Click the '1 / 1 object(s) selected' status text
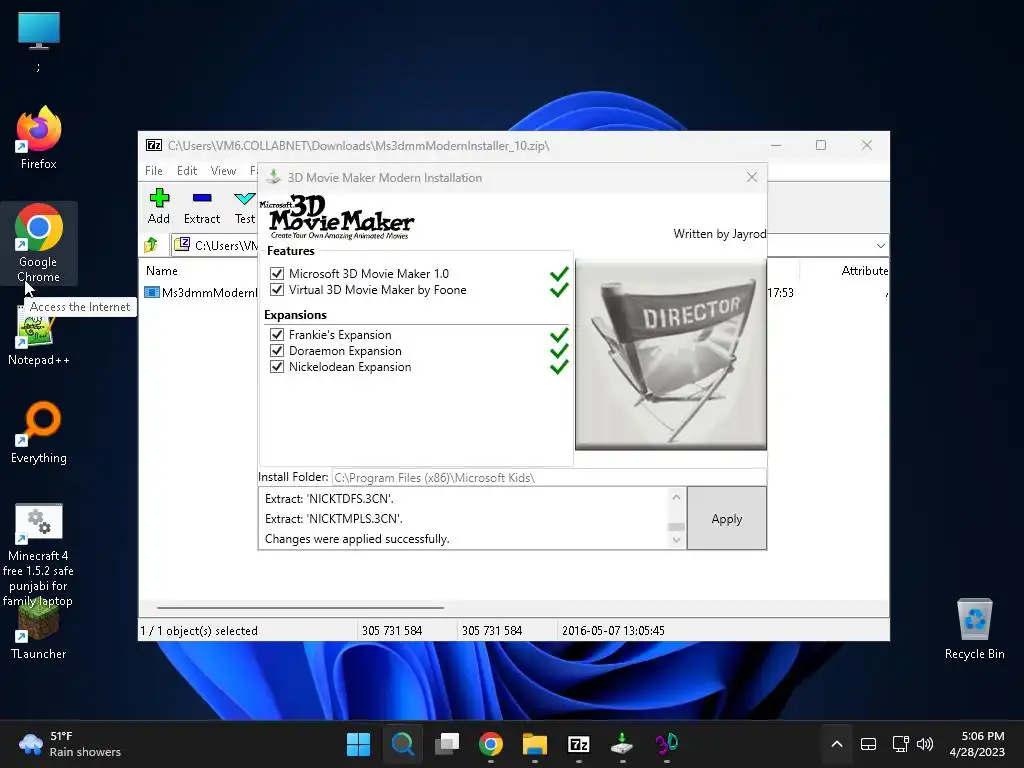The height and width of the screenshot is (768, 1024). coord(199,631)
